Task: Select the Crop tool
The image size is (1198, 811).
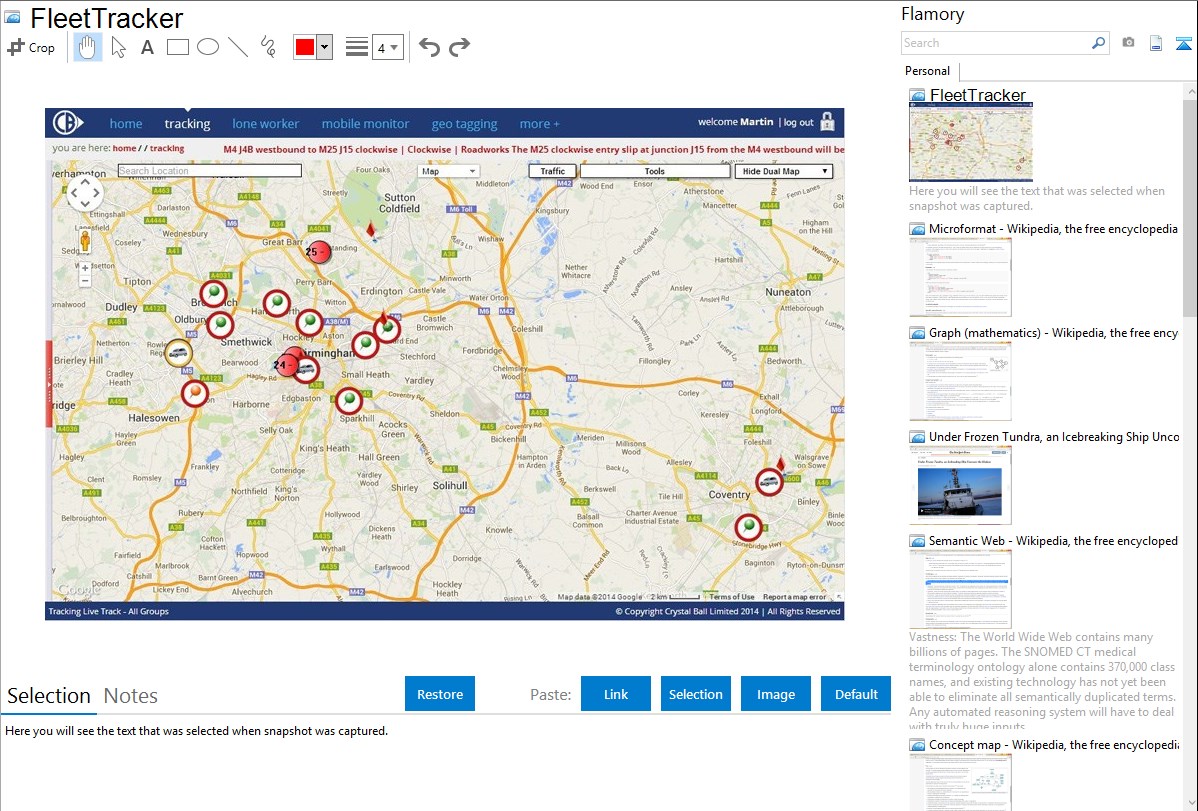Action: [31, 47]
